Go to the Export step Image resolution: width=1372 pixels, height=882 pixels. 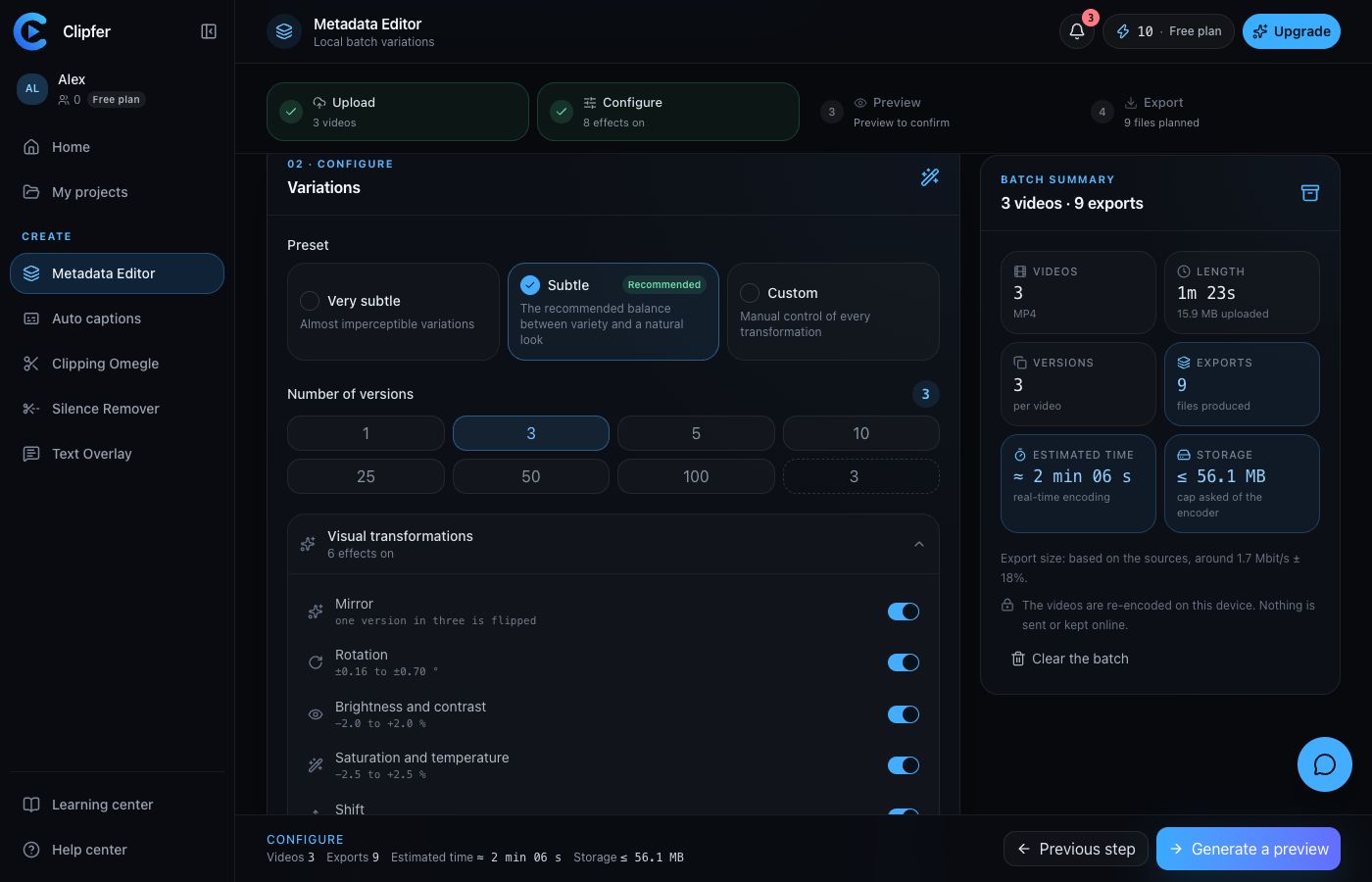1209,112
